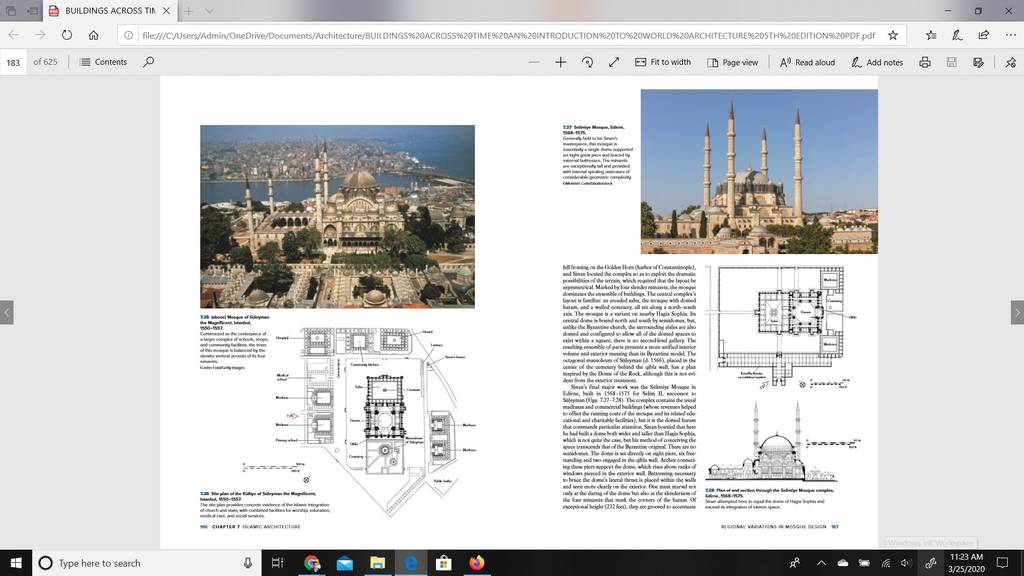Go to the Home page
Screen dimensions: 1024x576
[93, 35]
